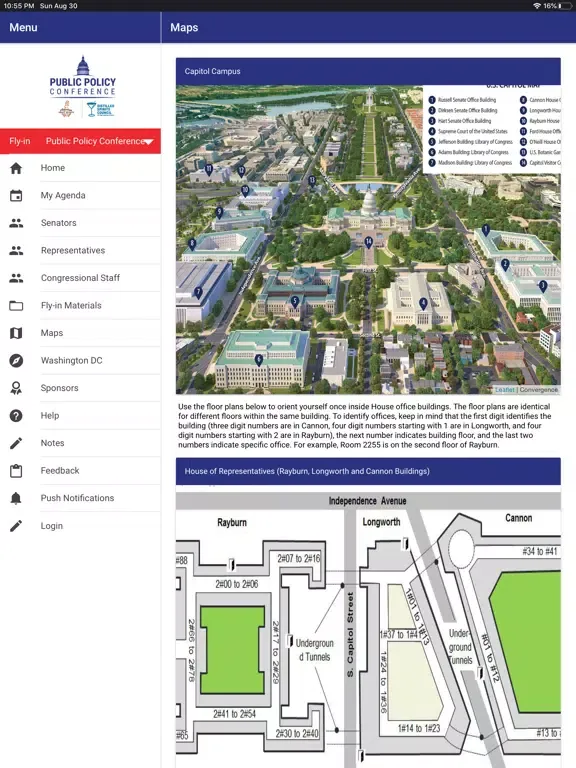Tap map pin 10 on the campus map

245,190
